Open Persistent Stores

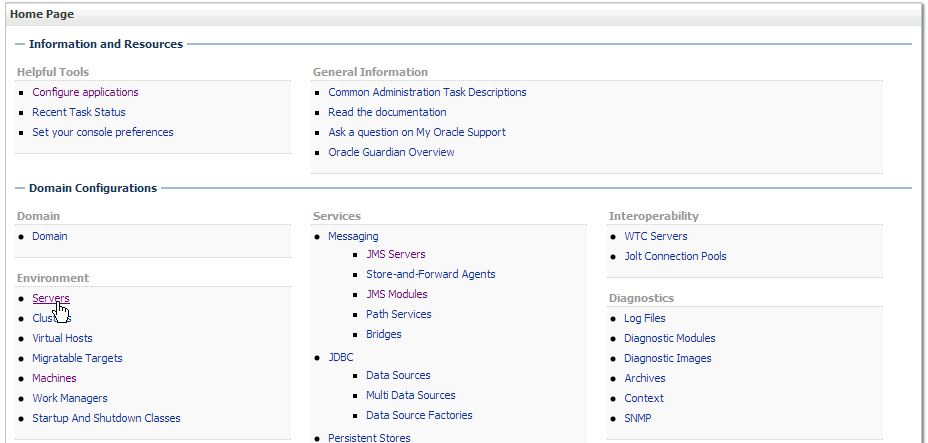[x=369, y=438]
